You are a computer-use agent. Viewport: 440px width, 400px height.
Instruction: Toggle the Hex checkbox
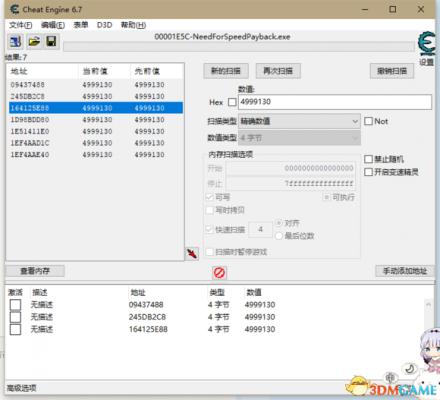pyautogui.click(x=232, y=102)
